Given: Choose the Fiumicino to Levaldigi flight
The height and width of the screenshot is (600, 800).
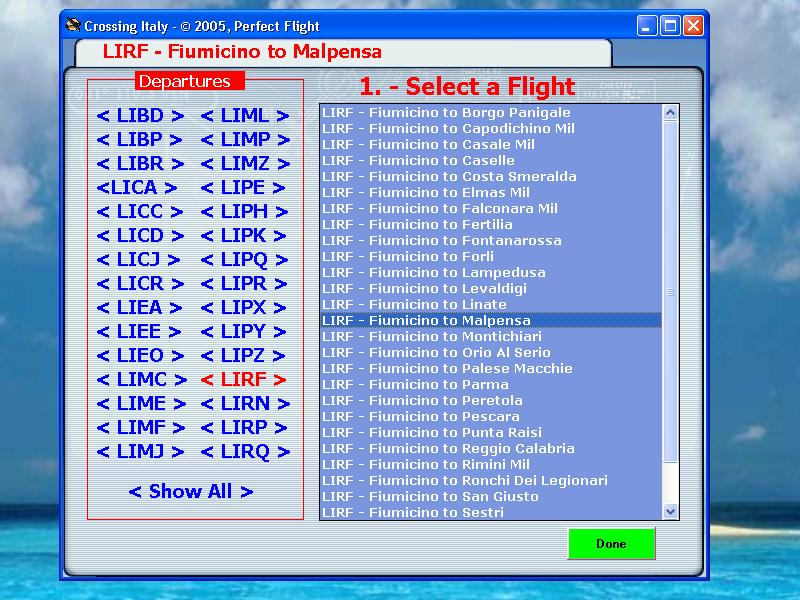Looking at the screenshot, I should (x=491, y=288).
